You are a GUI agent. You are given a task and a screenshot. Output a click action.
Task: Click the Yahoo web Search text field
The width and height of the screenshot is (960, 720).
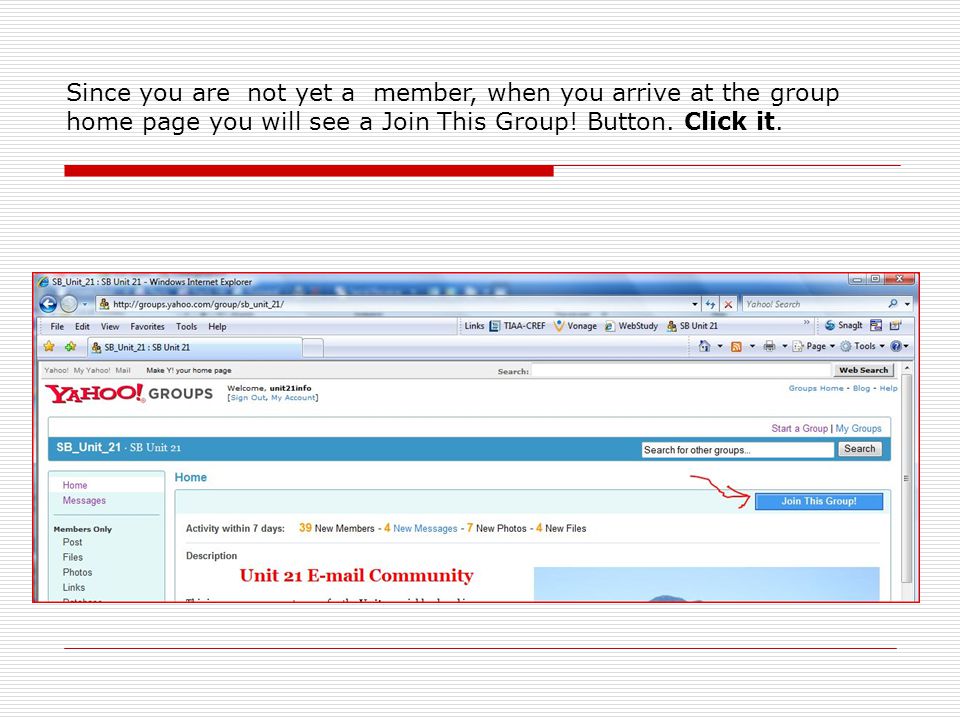coord(681,370)
